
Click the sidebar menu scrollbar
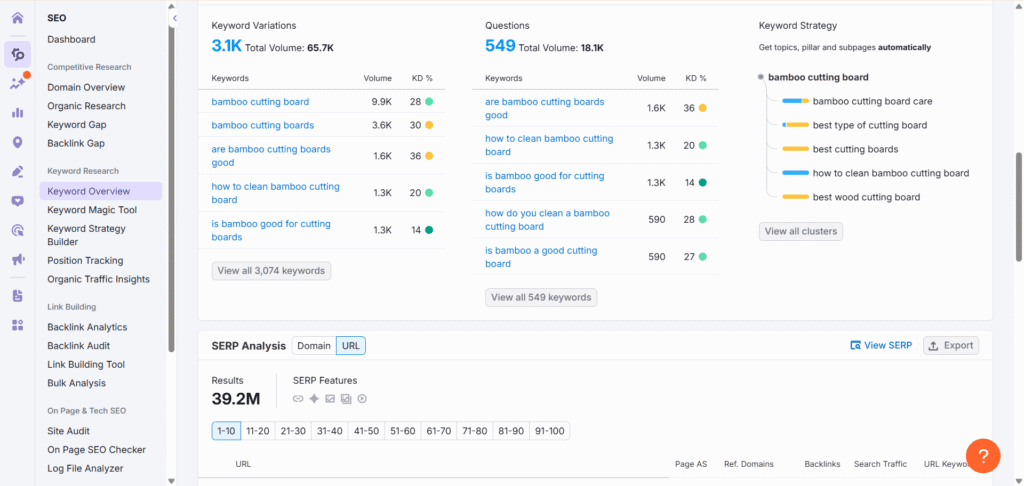172,189
